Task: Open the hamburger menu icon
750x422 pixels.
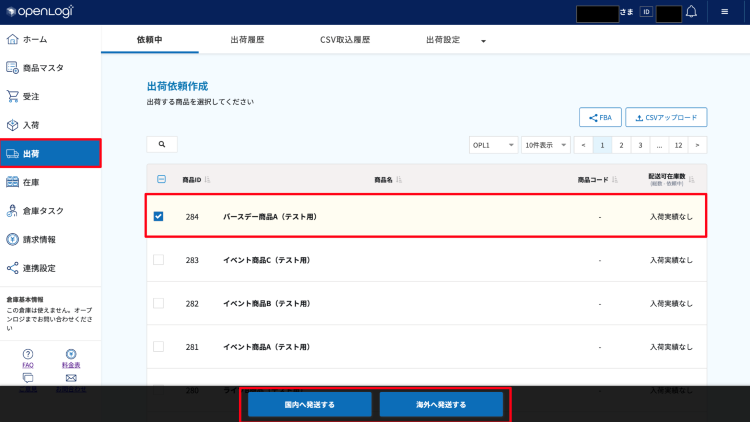Action: point(725,11)
